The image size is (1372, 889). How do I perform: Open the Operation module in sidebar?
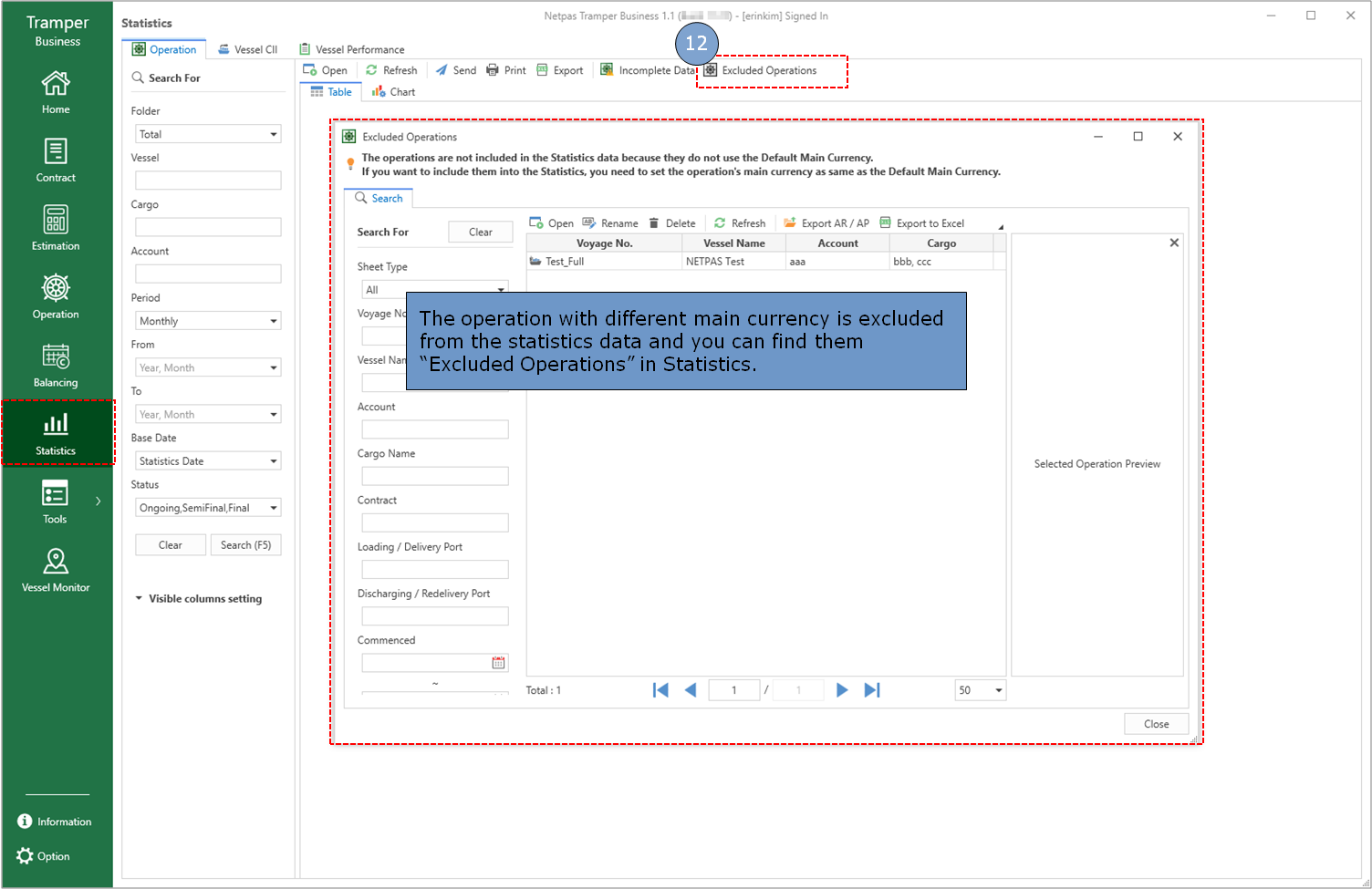(x=56, y=295)
